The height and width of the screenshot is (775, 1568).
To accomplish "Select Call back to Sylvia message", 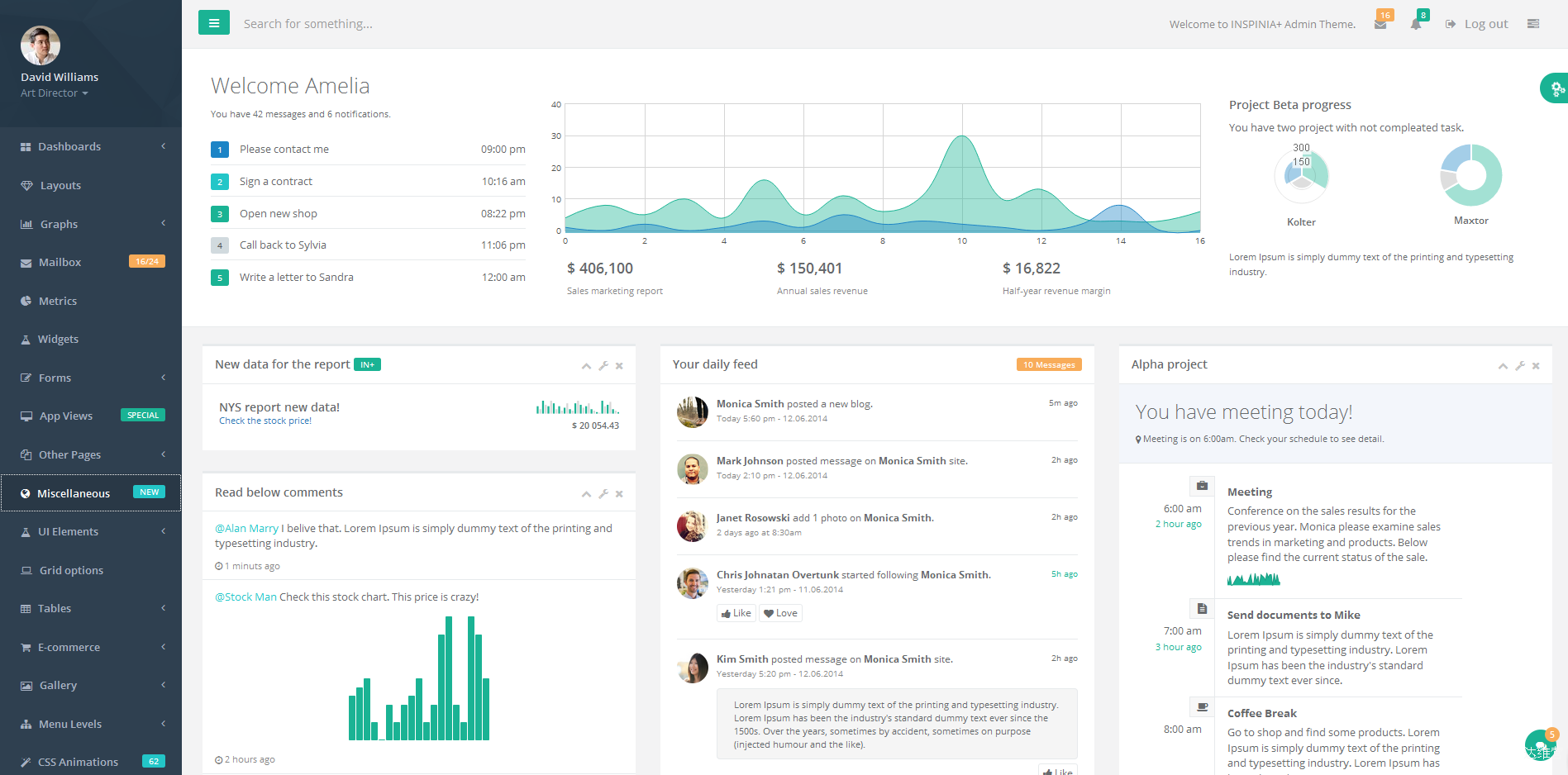I will click(368, 245).
